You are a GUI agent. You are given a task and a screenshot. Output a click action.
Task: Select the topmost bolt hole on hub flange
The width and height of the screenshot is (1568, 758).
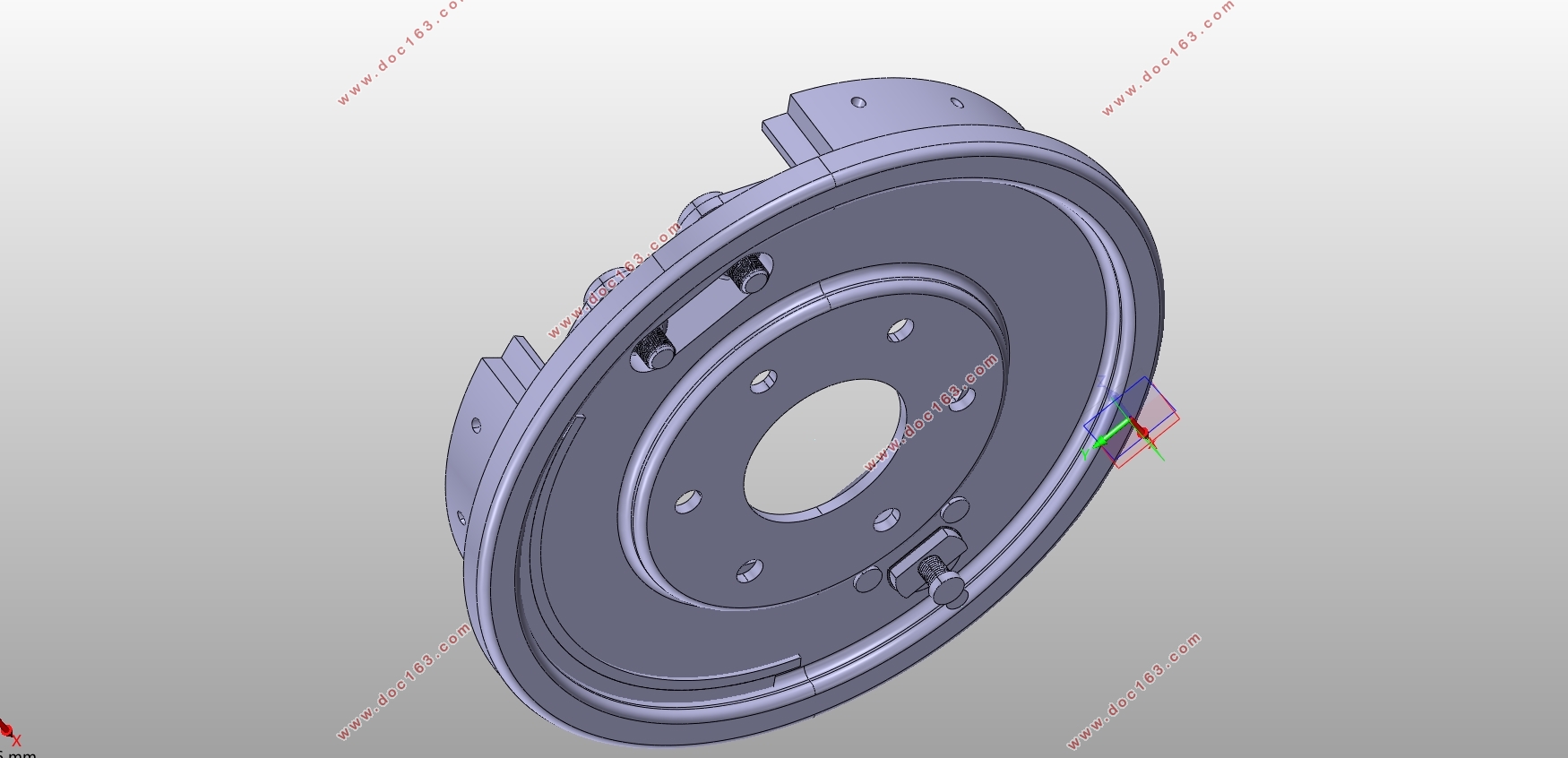coord(901,330)
